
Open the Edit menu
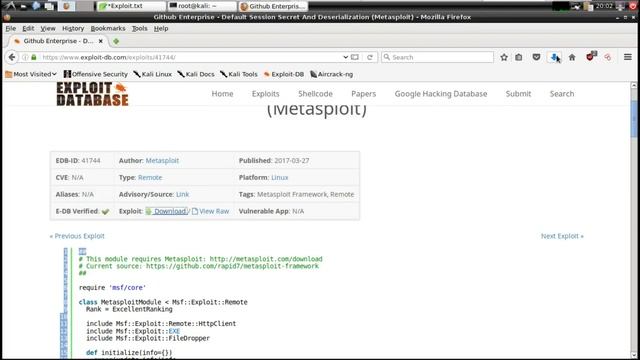click(28, 29)
